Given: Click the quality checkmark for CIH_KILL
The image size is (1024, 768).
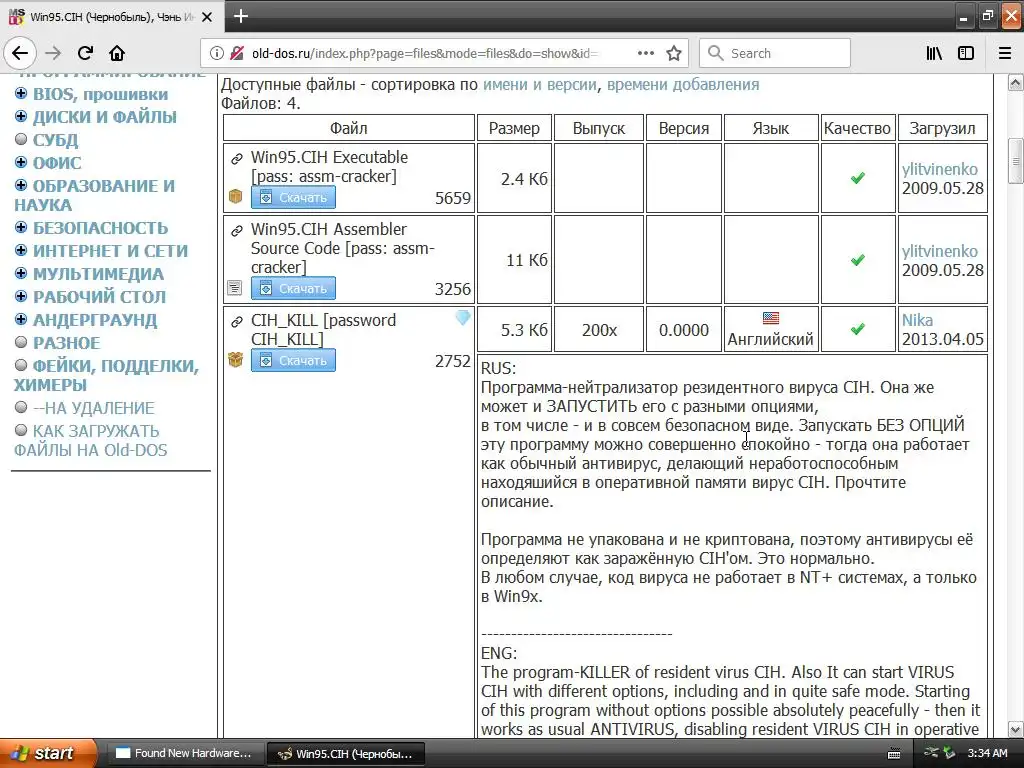Looking at the screenshot, I should (857, 329).
